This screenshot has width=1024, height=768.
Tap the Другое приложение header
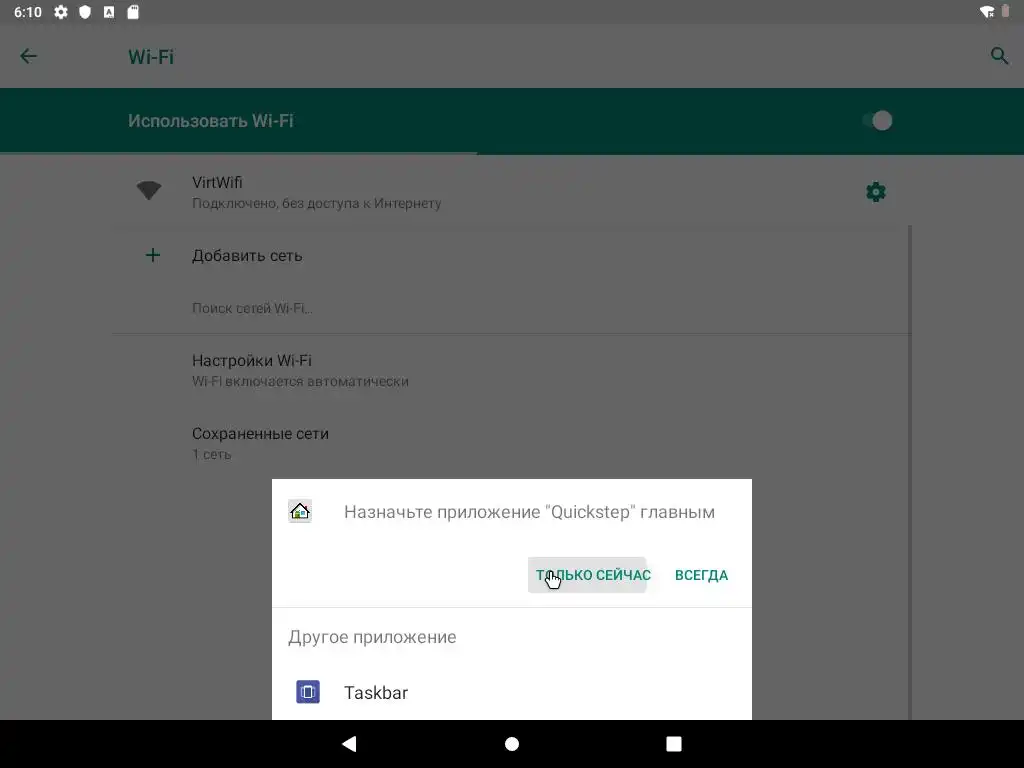point(372,637)
